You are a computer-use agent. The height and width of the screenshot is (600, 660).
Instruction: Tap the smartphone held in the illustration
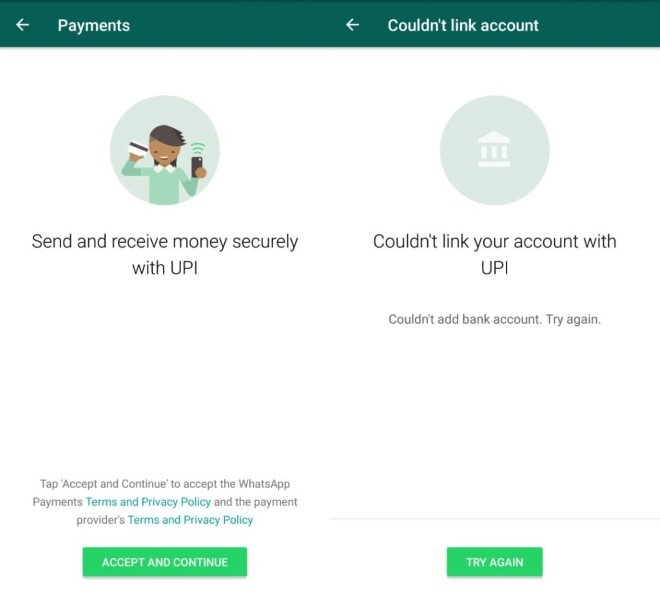(x=197, y=165)
